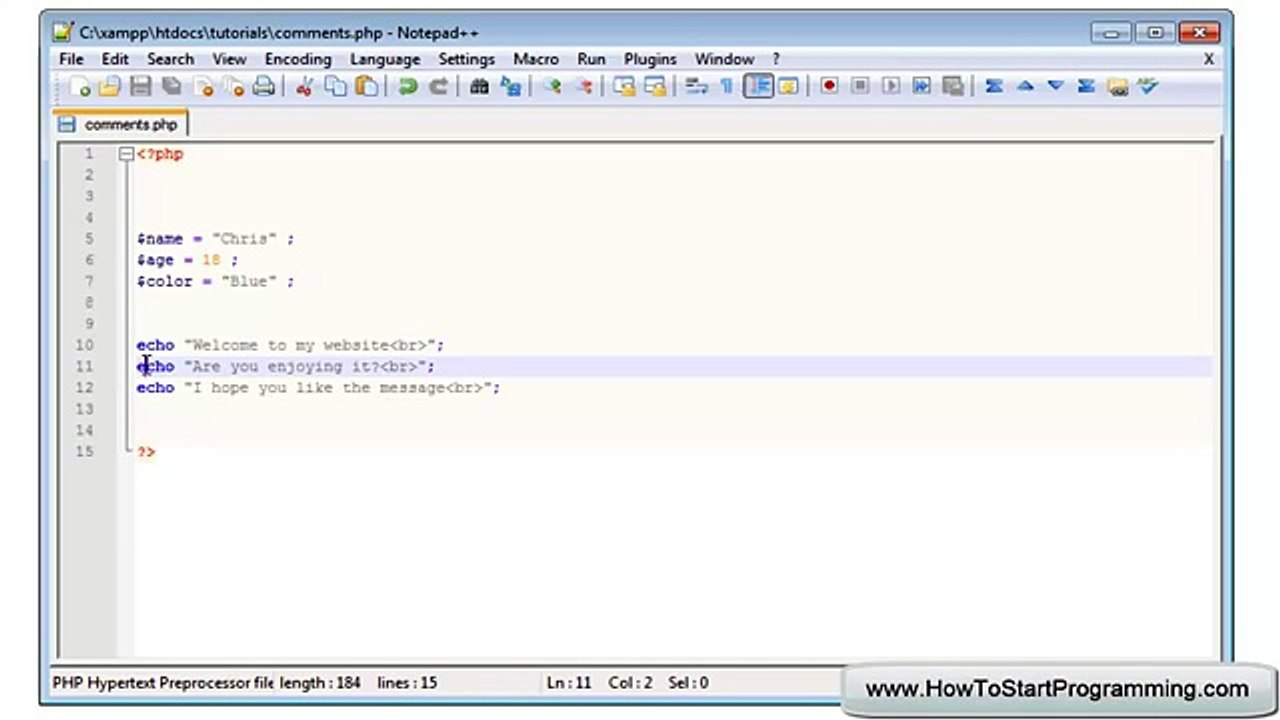Image resolution: width=1280 pixels, height=720 pixels.
Task: Click the blue down triangle toolbar icon
Action: tap(1056, 87)
